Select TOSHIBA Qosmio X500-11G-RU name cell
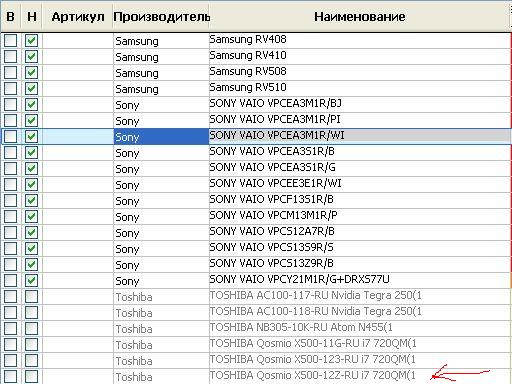The image size is (512, 384). (x=360, y=345)
